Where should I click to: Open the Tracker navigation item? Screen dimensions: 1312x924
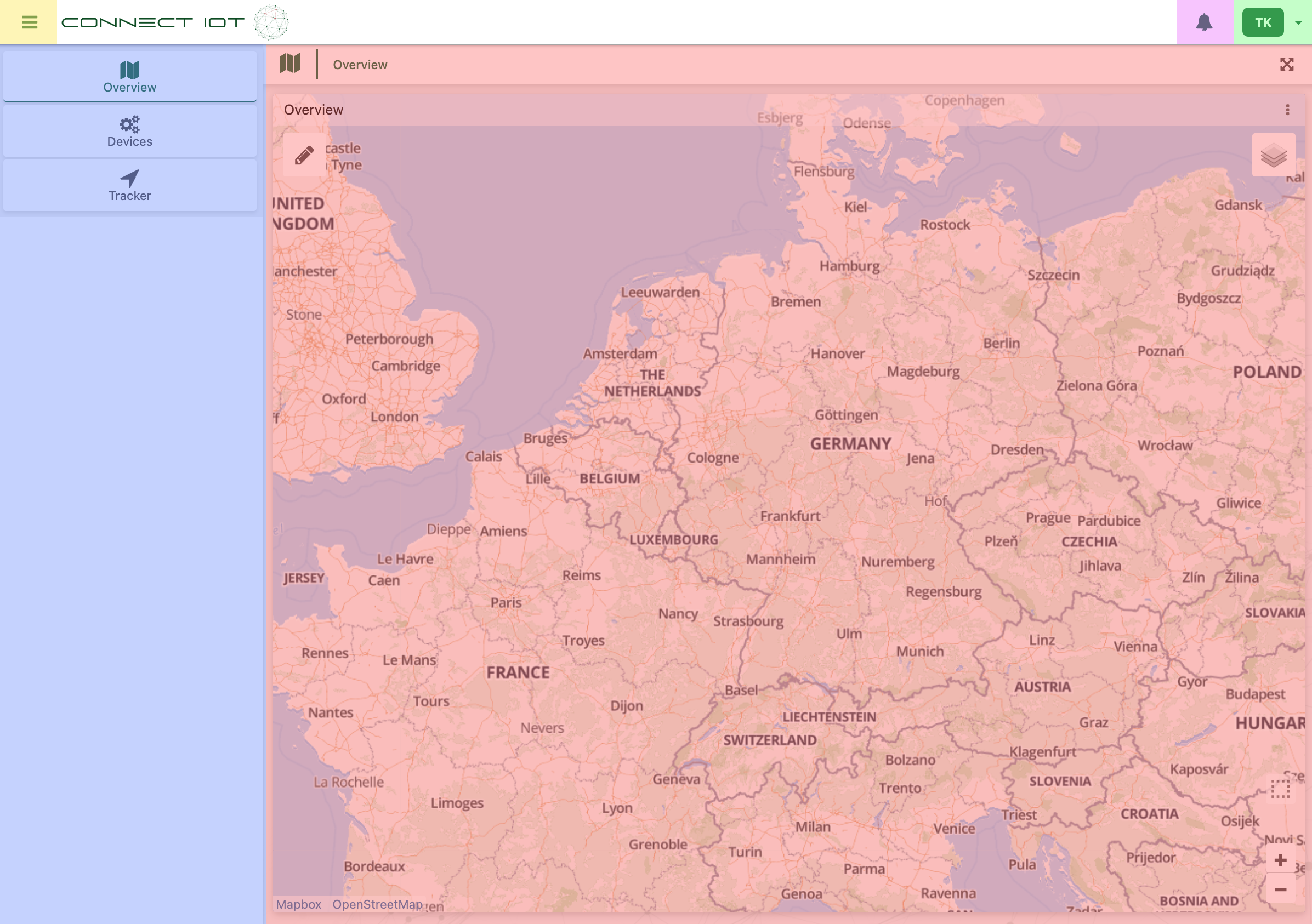tap(130, 185)
